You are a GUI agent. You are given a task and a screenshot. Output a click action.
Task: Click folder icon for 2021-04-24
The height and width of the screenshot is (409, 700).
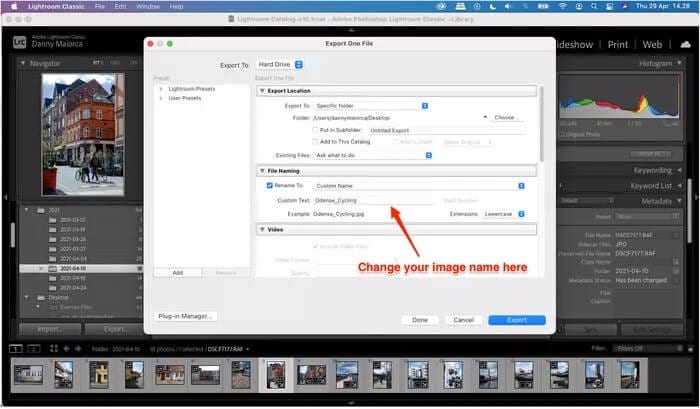tap(53, 288)
